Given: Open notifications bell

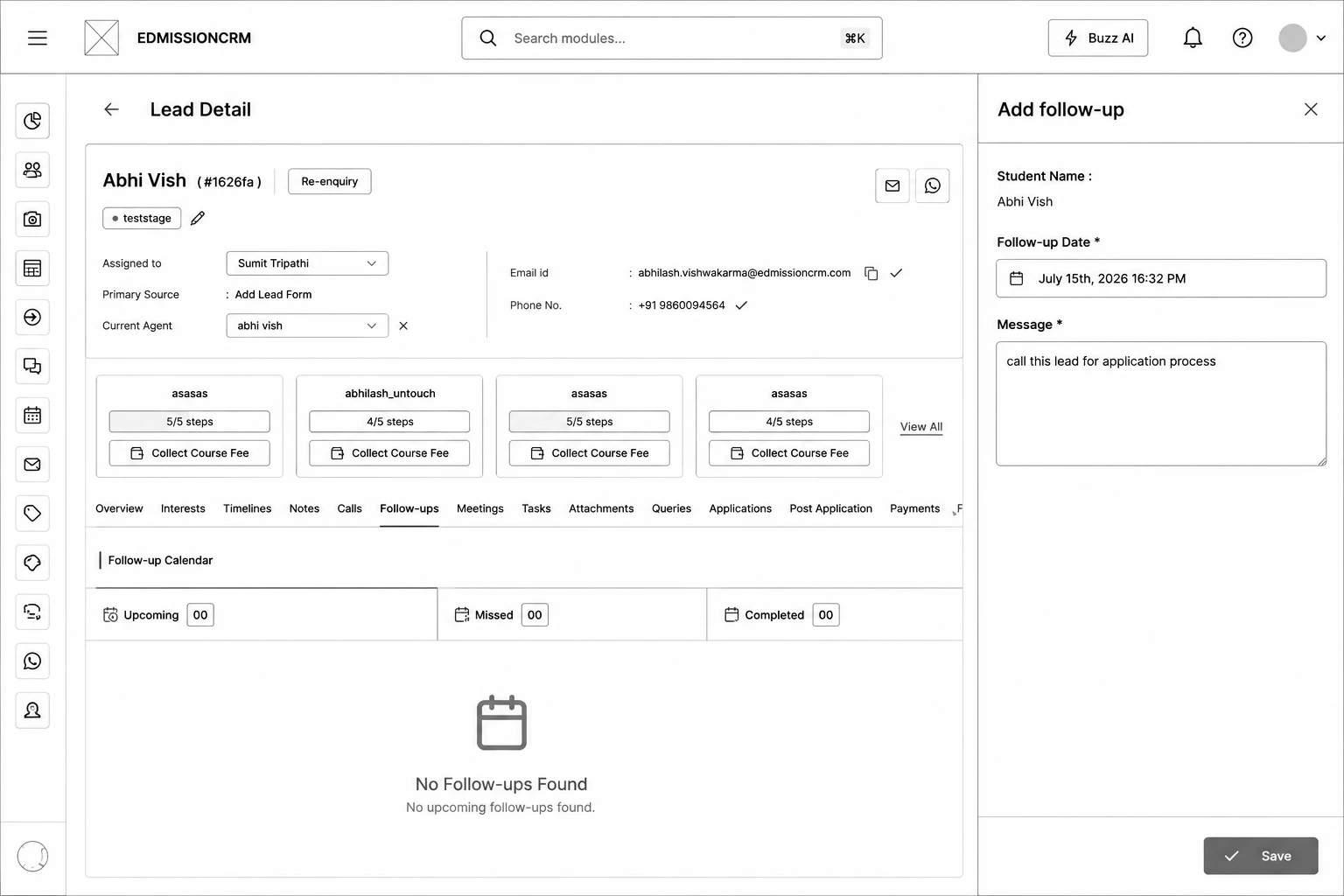Looking at the screenshot, I should coord(1193,38).
